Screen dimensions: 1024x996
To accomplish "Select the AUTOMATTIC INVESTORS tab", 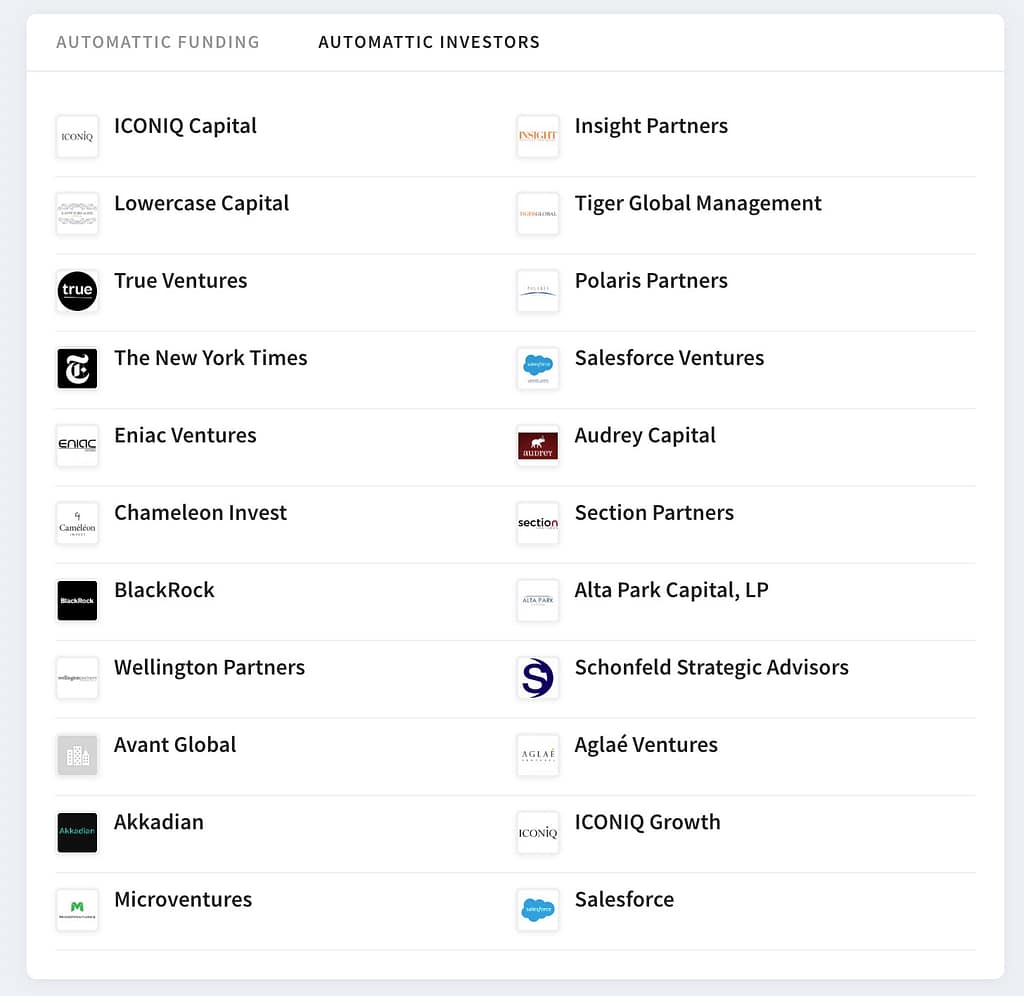I will tap(428, 42).
